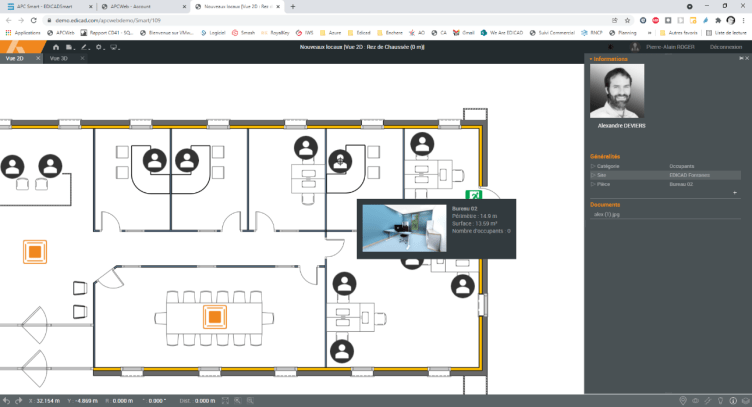The image size is (752, 407).
Task: Open the Logiciel bookmark
Action: [213, 33]
